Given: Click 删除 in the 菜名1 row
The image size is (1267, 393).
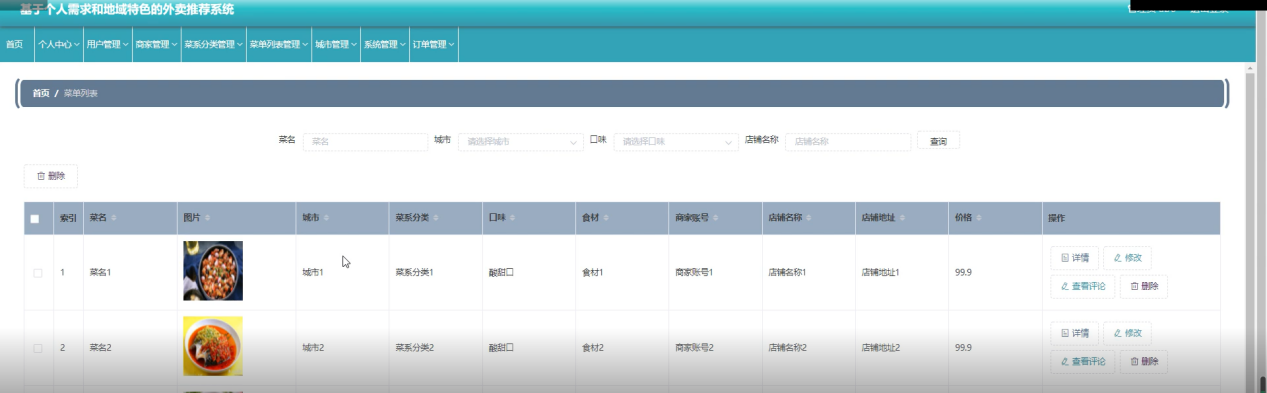Looking at the screenshot, I should 1143,286.
